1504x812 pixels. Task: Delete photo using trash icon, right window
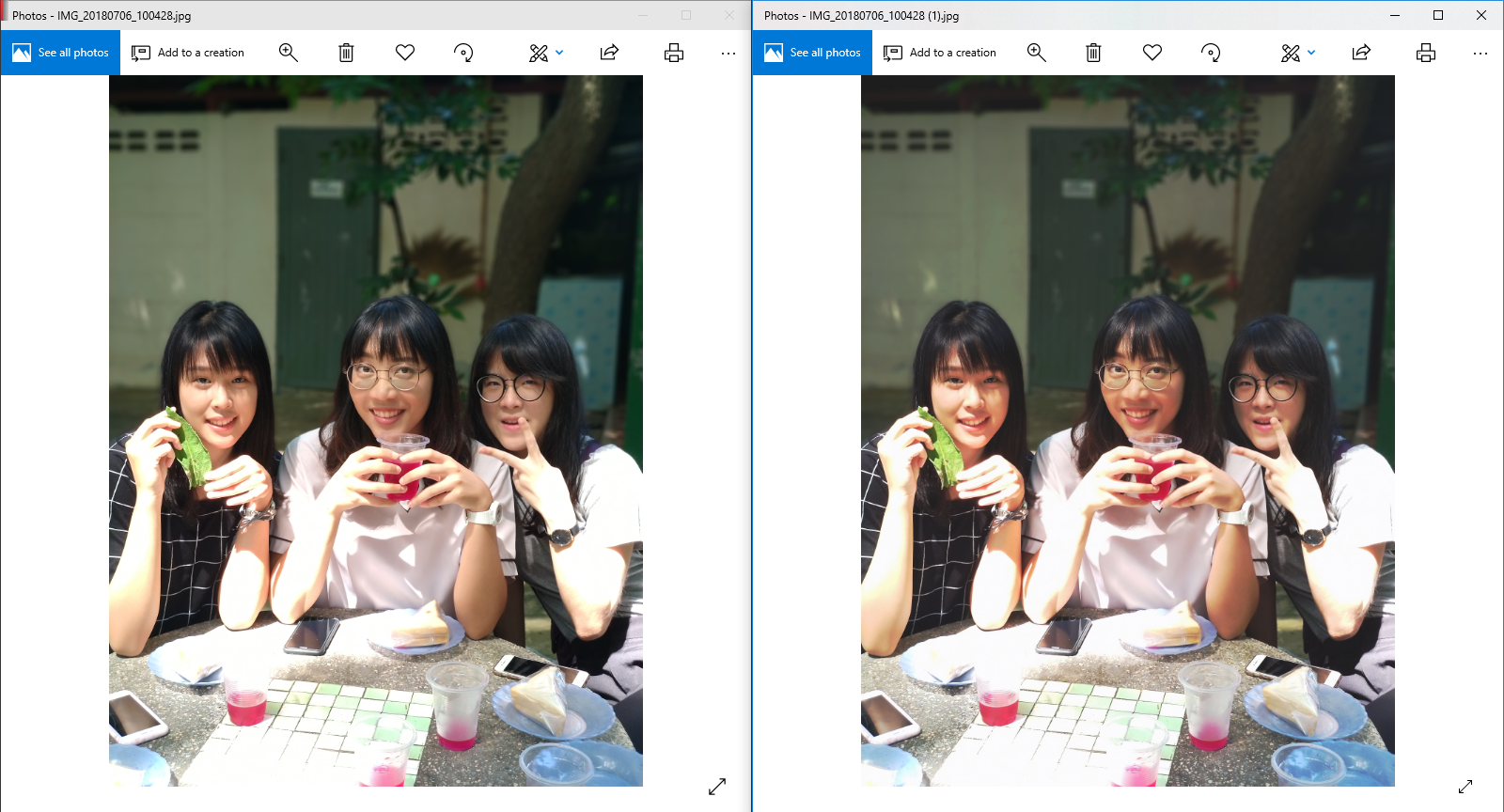point(1093,53)
